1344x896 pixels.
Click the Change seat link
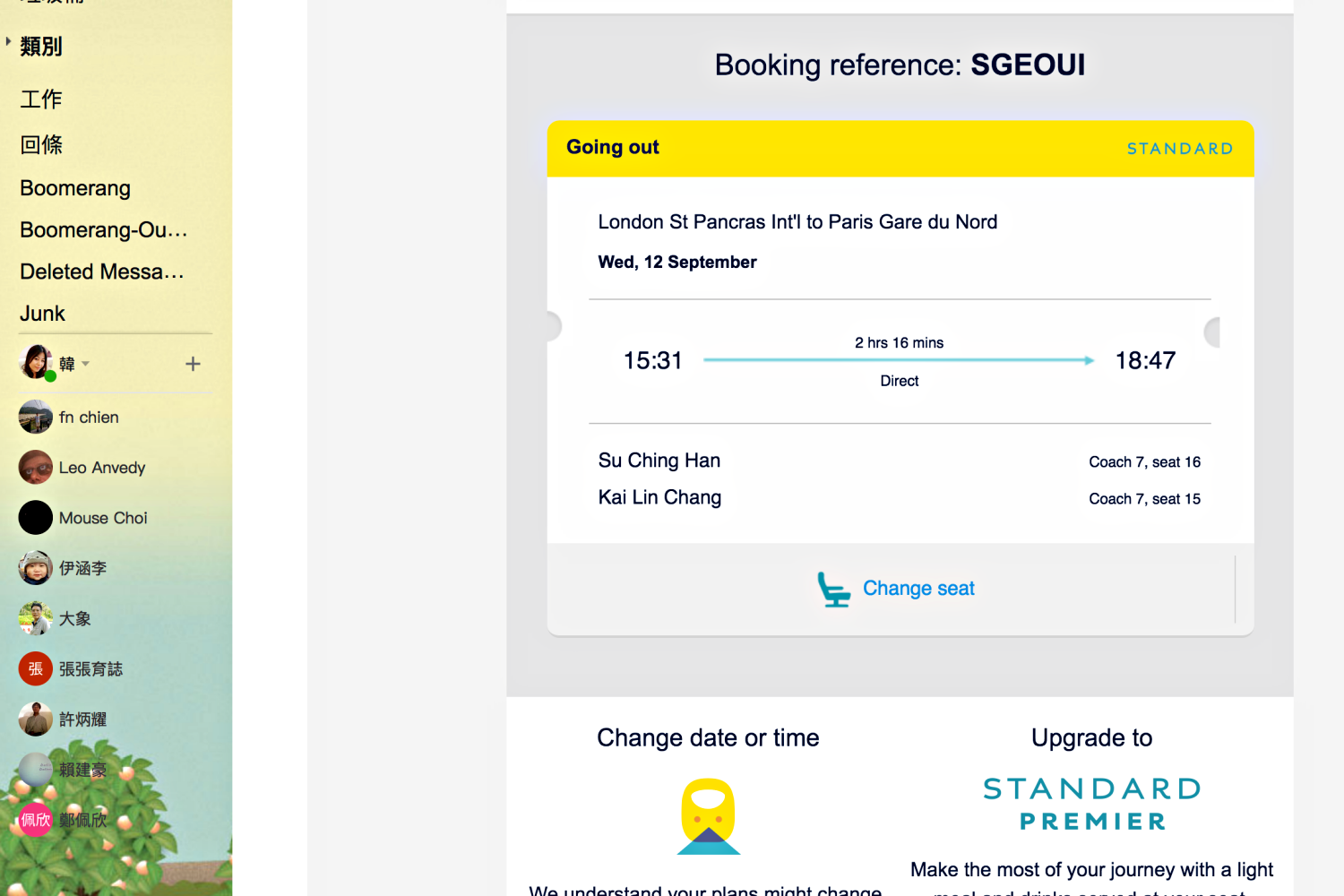(x=918, y=589)
